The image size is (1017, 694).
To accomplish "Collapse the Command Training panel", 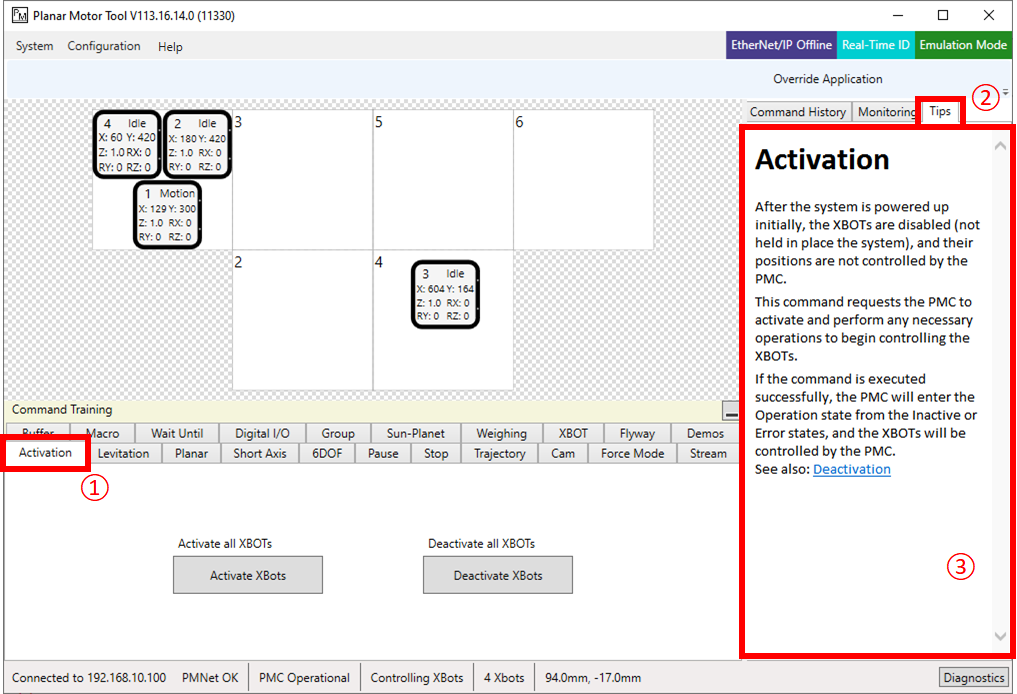I will pos(731,411).
